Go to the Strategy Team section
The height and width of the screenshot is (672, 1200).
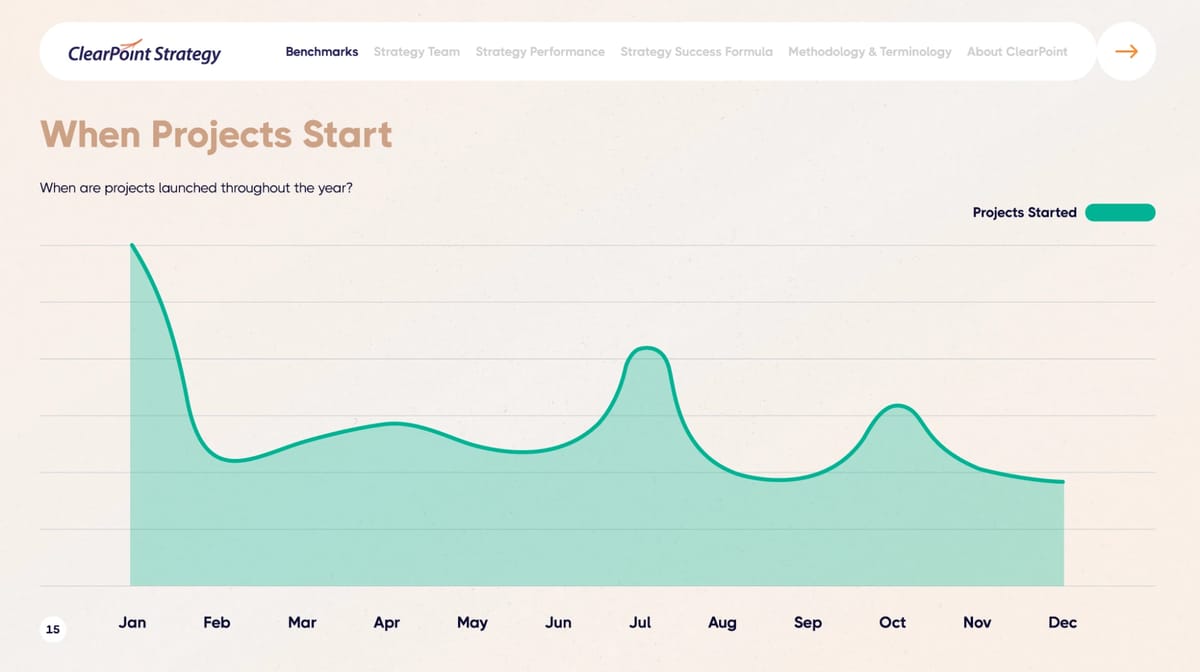coord(417,51)
